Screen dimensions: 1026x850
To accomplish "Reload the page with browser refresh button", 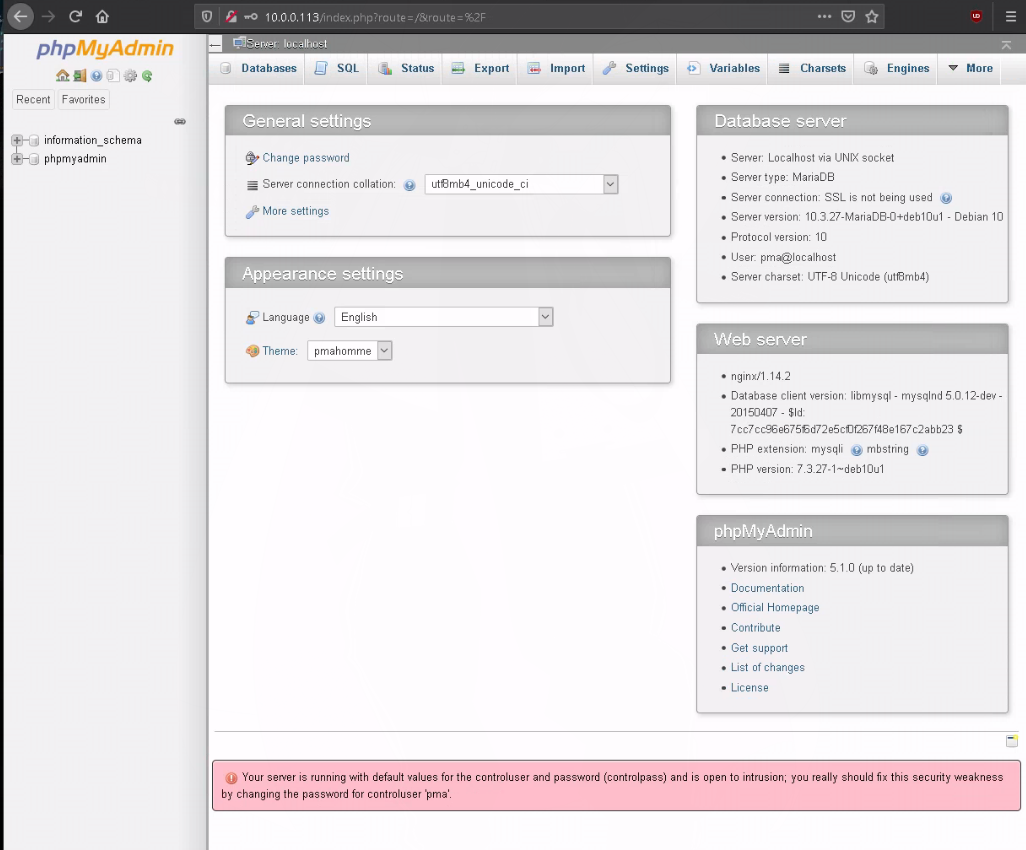I will pyautogui.click(x=75, y=16).
